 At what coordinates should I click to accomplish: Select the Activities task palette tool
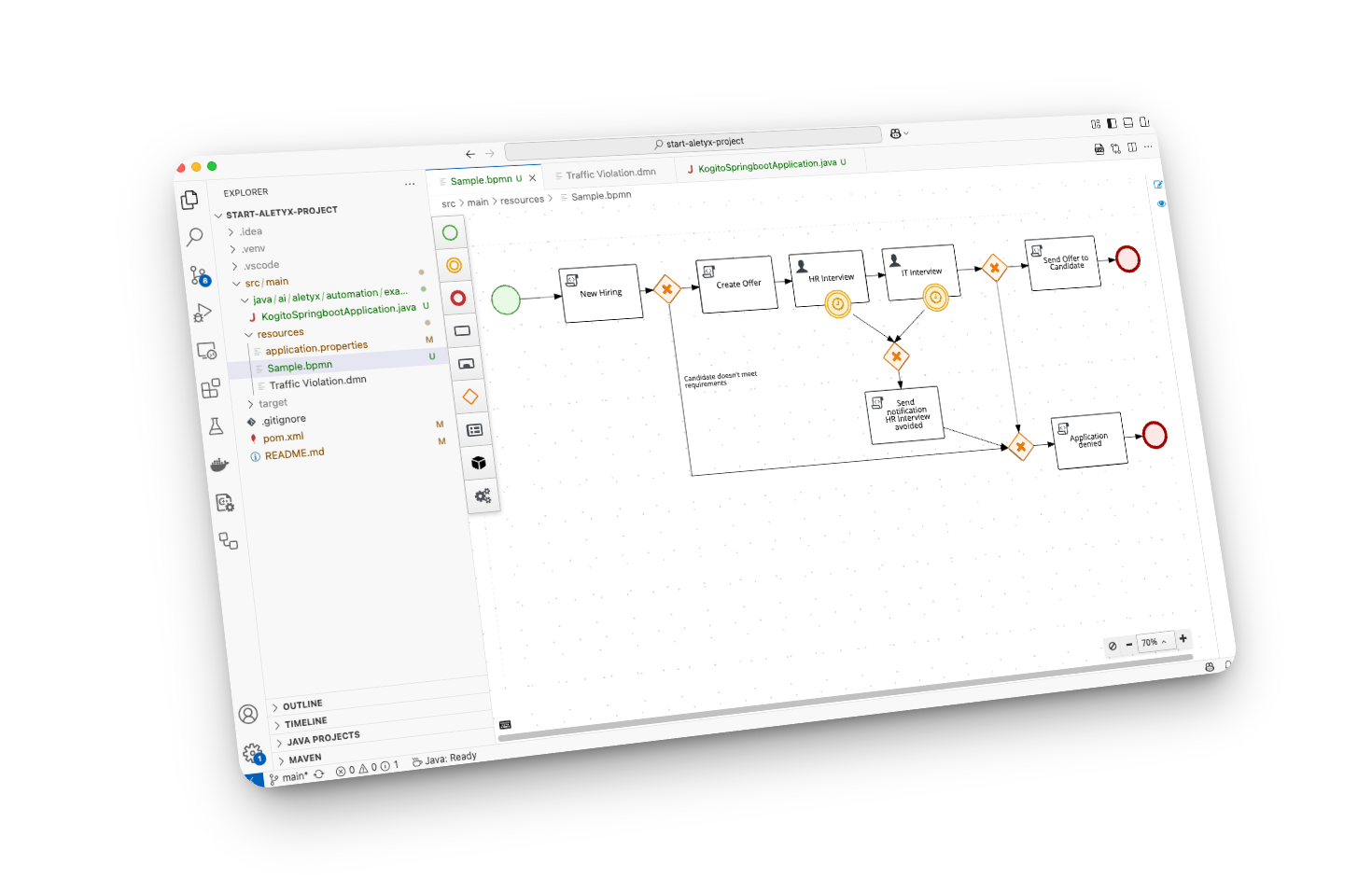click(x=462, y=330)
